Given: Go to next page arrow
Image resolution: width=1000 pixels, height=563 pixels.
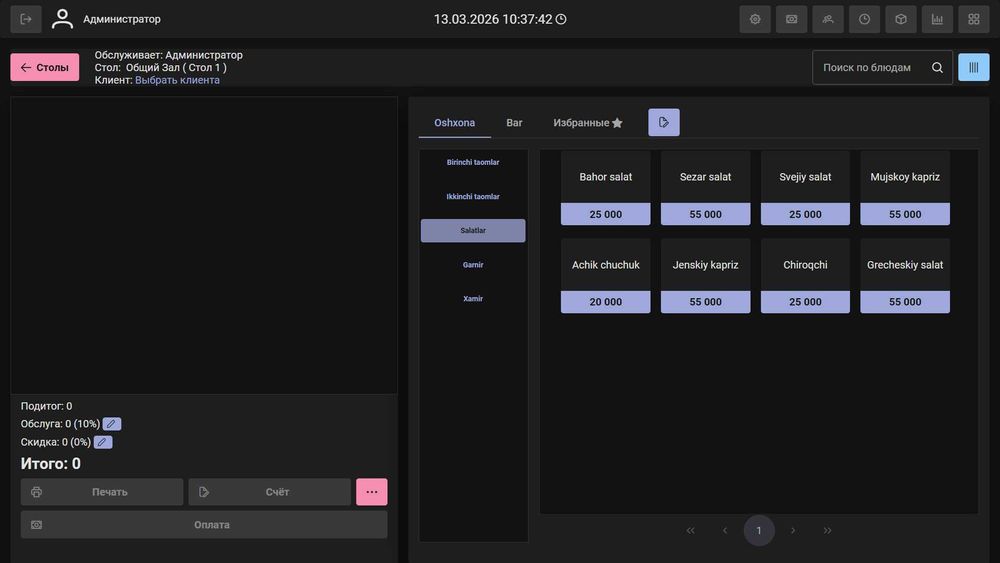Looking at the screenshot, I should coord(793,530).
